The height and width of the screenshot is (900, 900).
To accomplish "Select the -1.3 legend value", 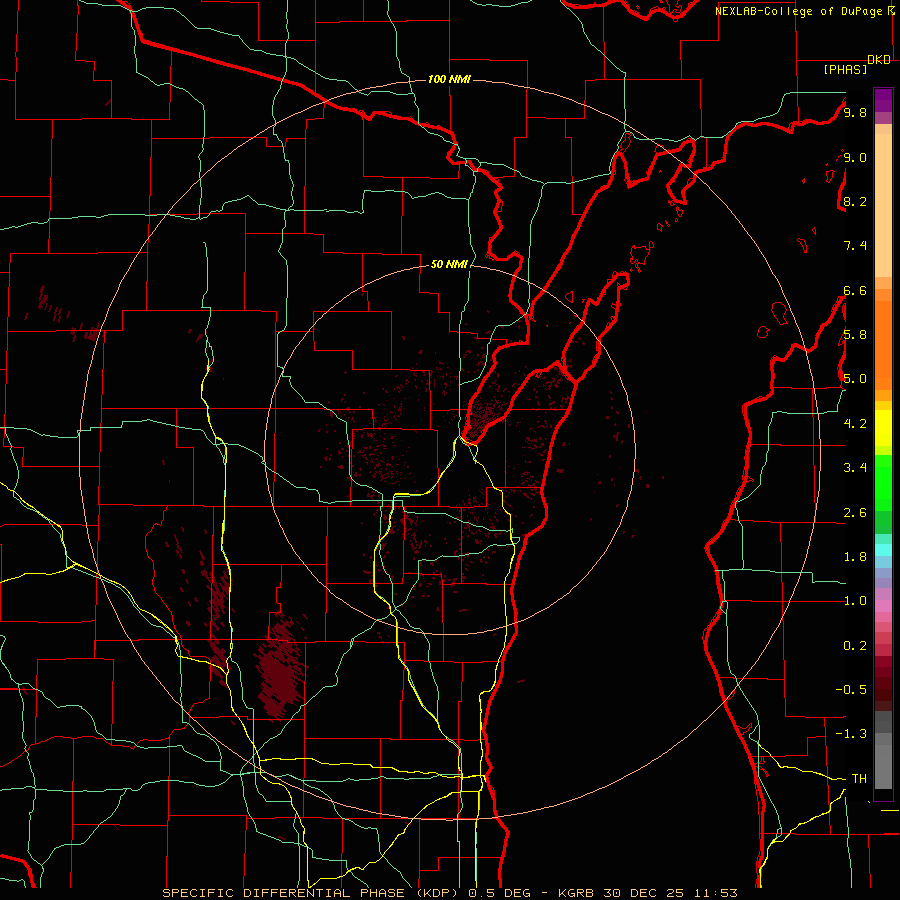I will coord(851,734).
